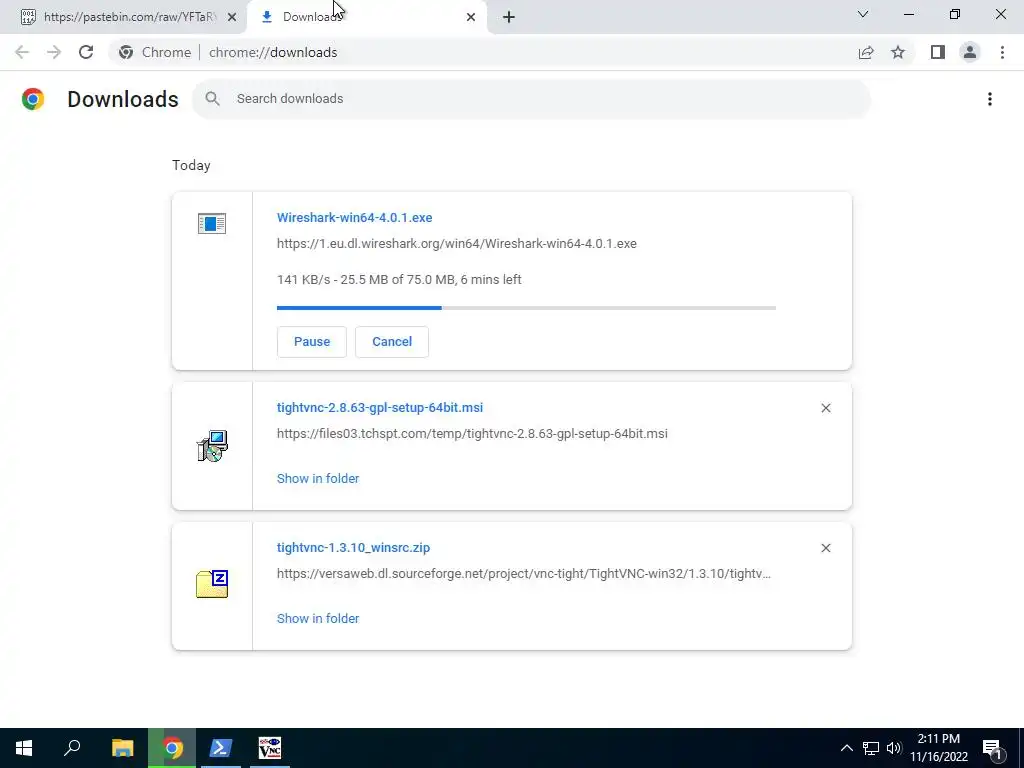The width and height of the screenshot is (1024, 768).
Task: Open the tightvnc-2.8.63-gpl-setup-64bit.msi link
Action: click(380, 408)
